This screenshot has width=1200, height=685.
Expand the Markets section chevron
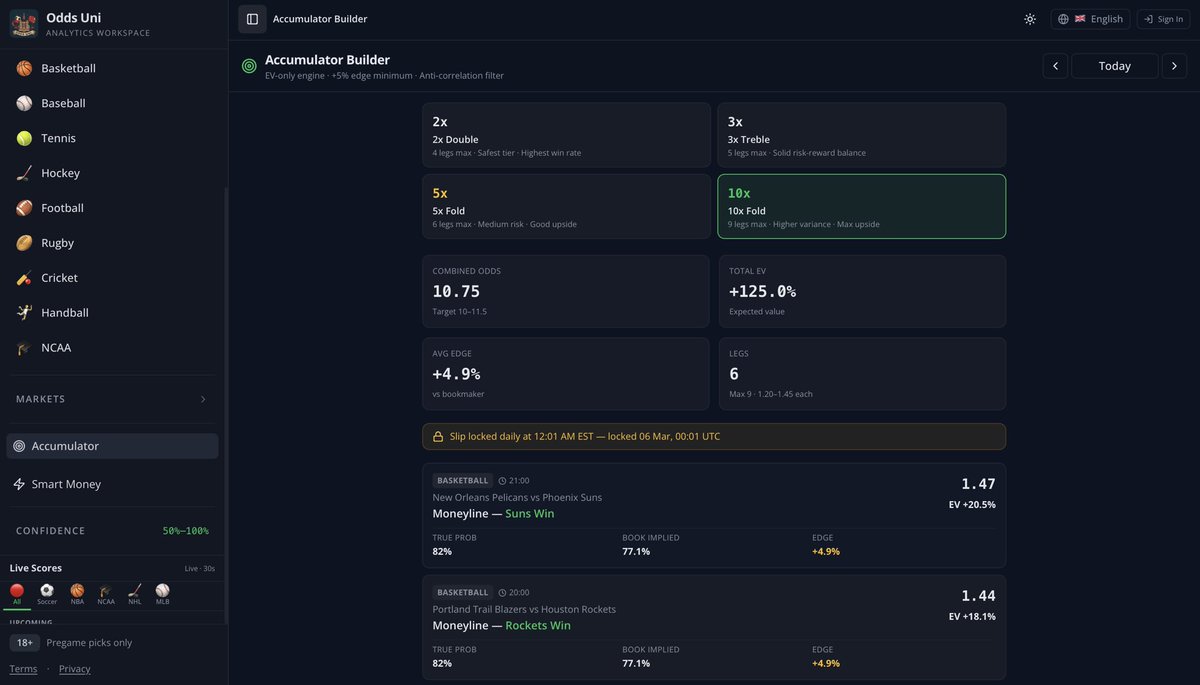(203, 399)
